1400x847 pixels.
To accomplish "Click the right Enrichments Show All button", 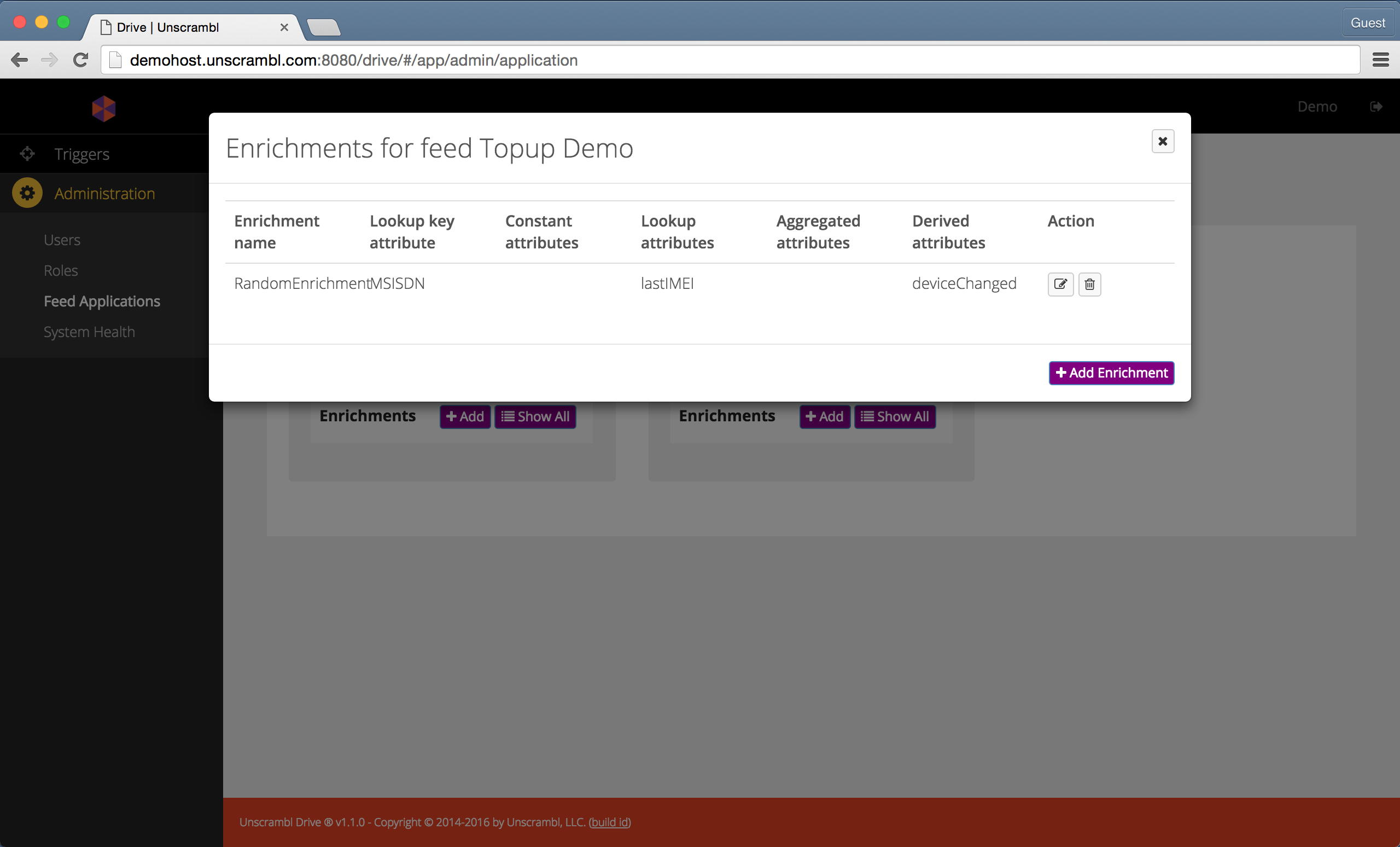I will tap(895, 417).
